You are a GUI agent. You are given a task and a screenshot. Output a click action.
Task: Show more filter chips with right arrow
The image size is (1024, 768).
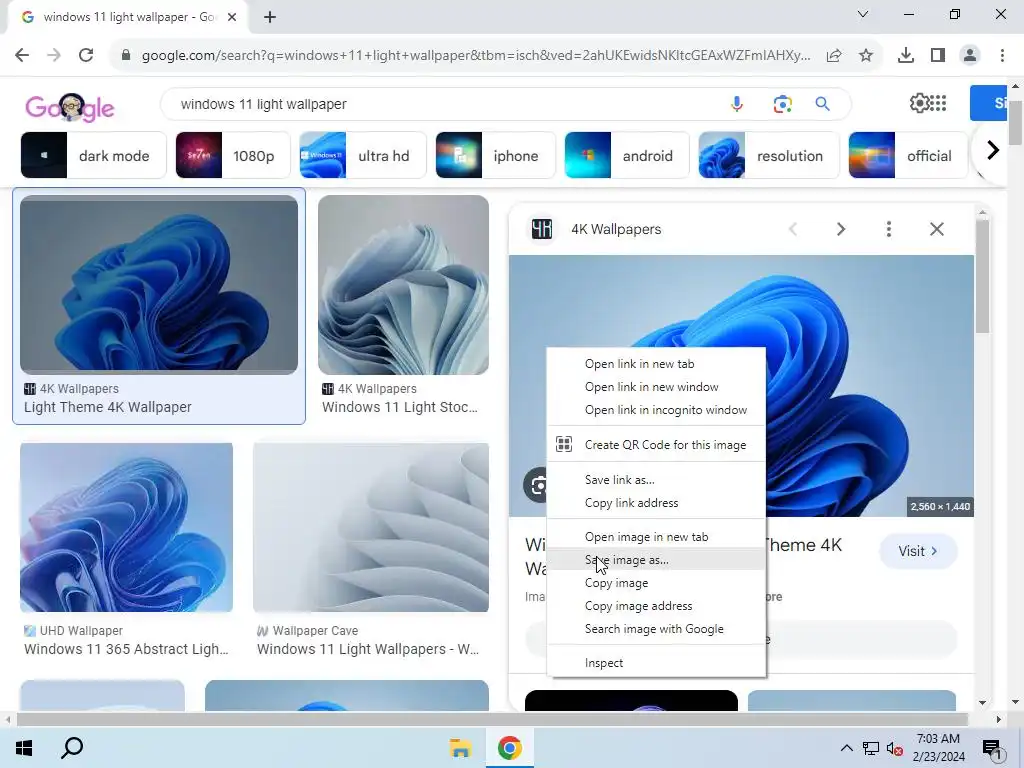point(993,151)
